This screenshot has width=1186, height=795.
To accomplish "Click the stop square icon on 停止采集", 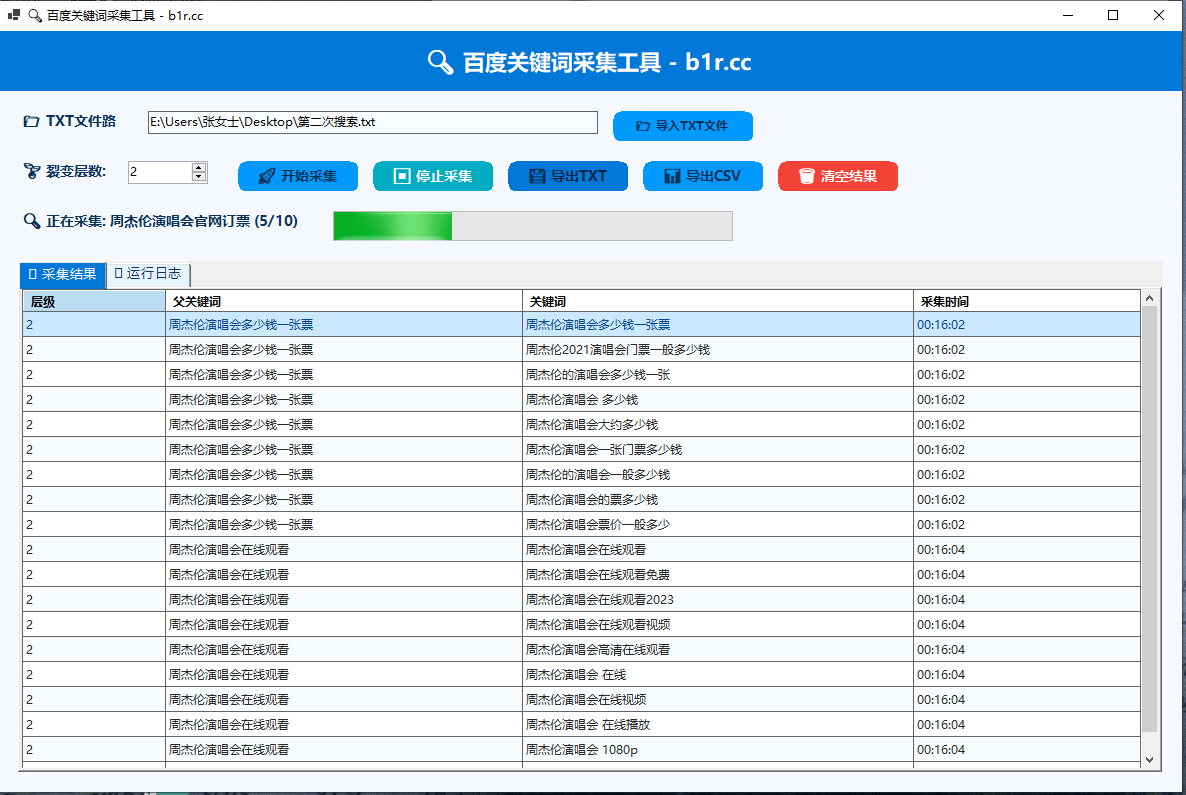I will [x=402, y=177].
